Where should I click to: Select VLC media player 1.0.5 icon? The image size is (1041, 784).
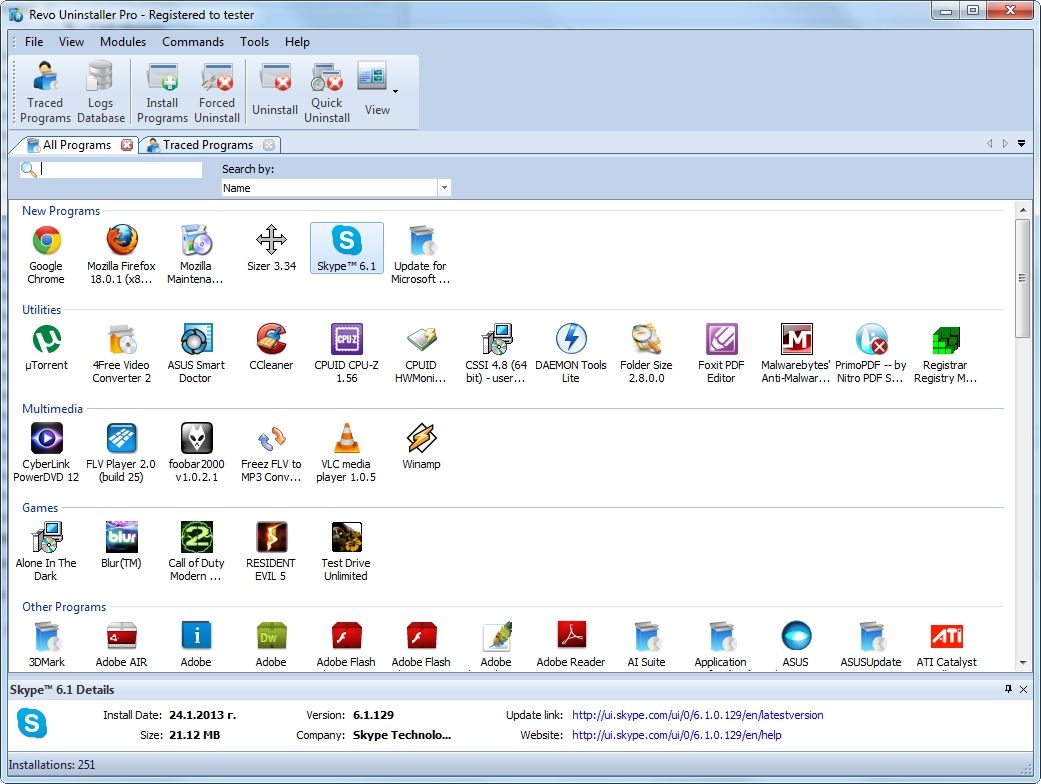tap(346, 440)
